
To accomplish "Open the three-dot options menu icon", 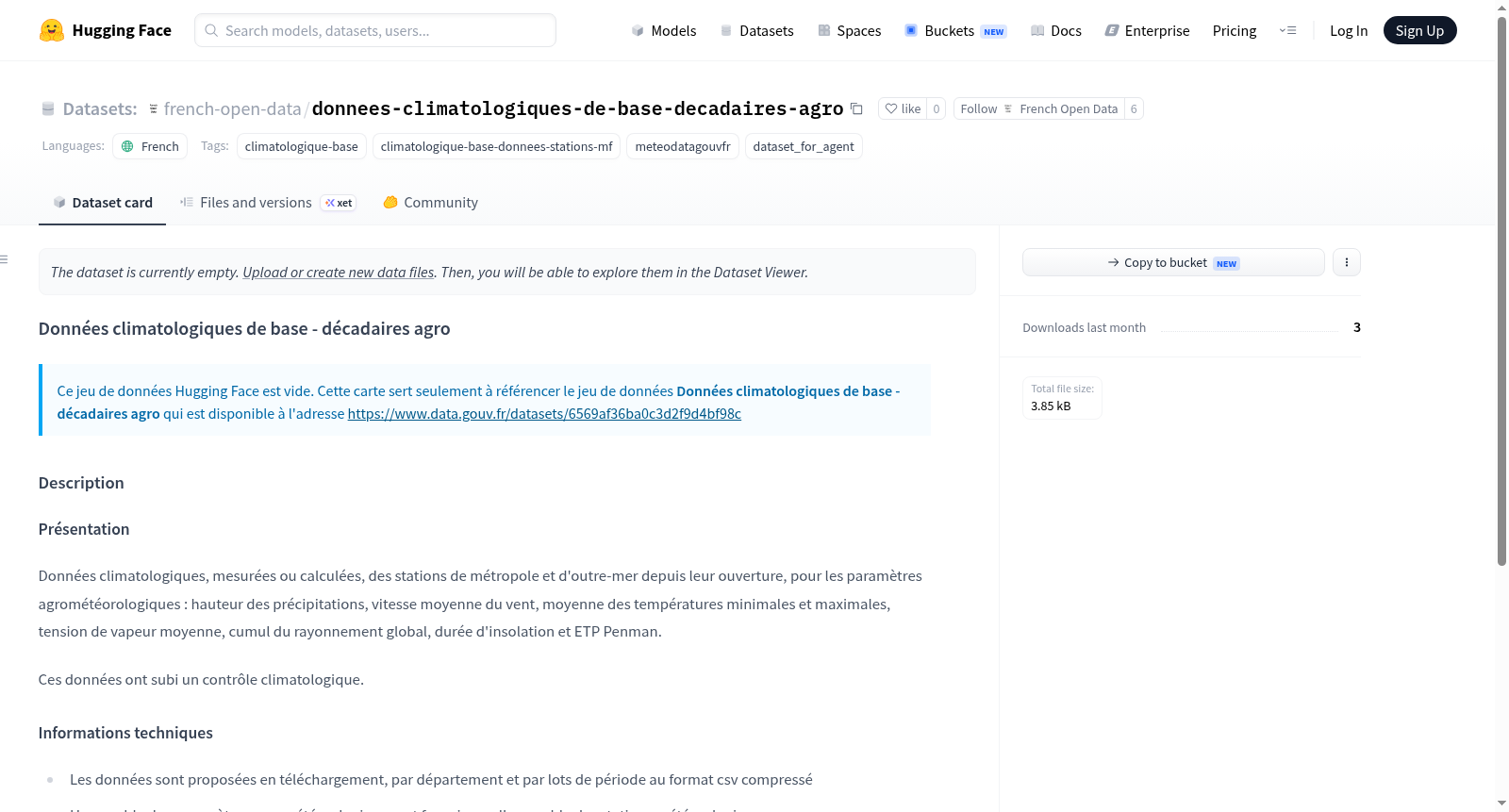I will (x=1347, y=262).
